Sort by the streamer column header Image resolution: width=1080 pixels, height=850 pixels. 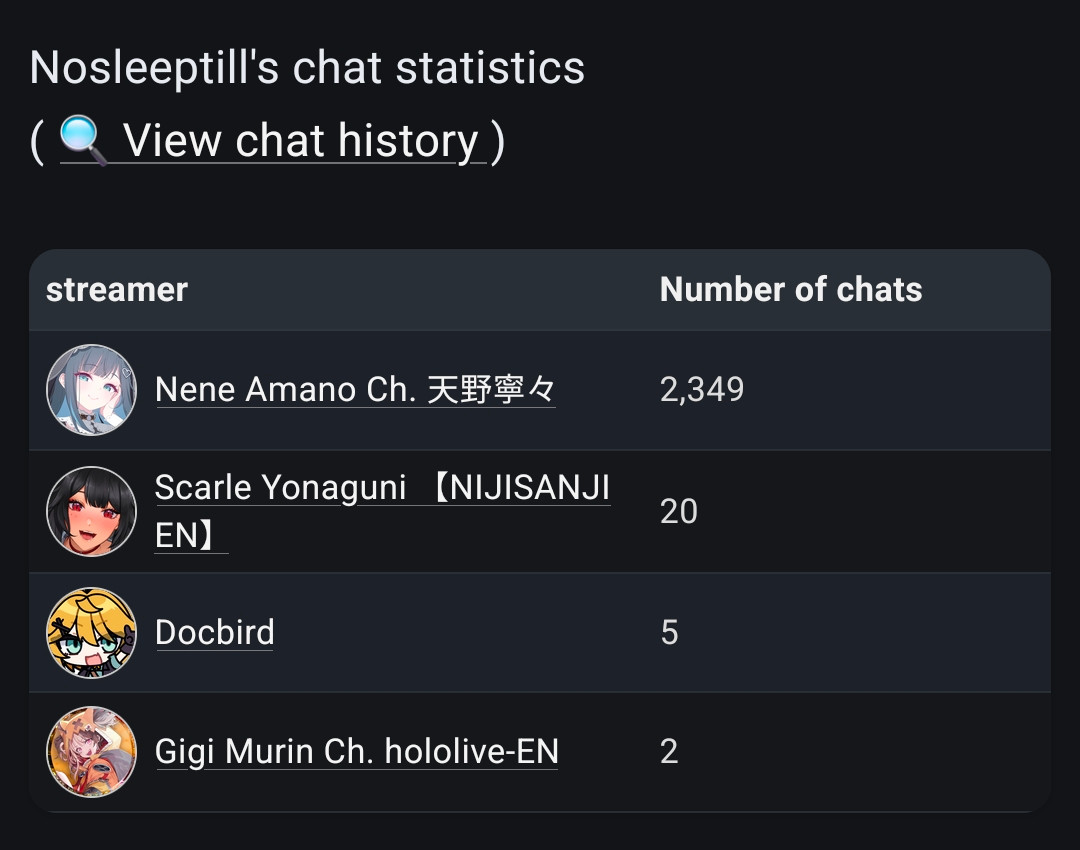(117, 289)
